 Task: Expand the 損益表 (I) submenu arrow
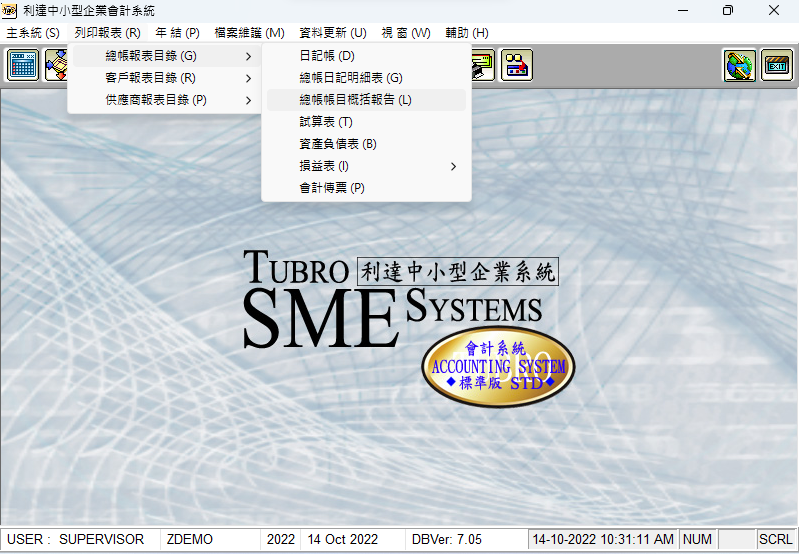tap(454, 167)
